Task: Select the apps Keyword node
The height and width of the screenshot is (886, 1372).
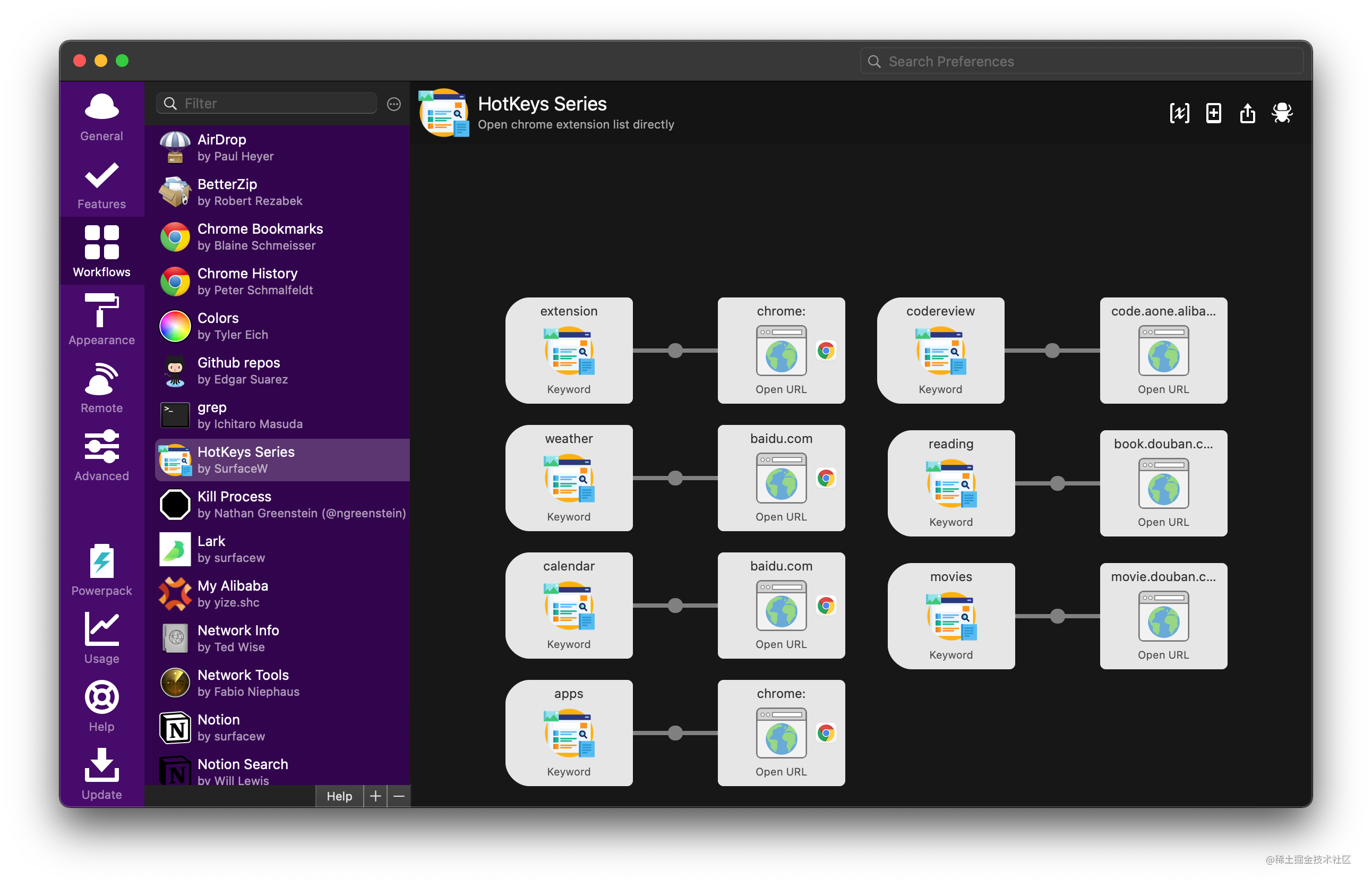Action: point(569,733)
